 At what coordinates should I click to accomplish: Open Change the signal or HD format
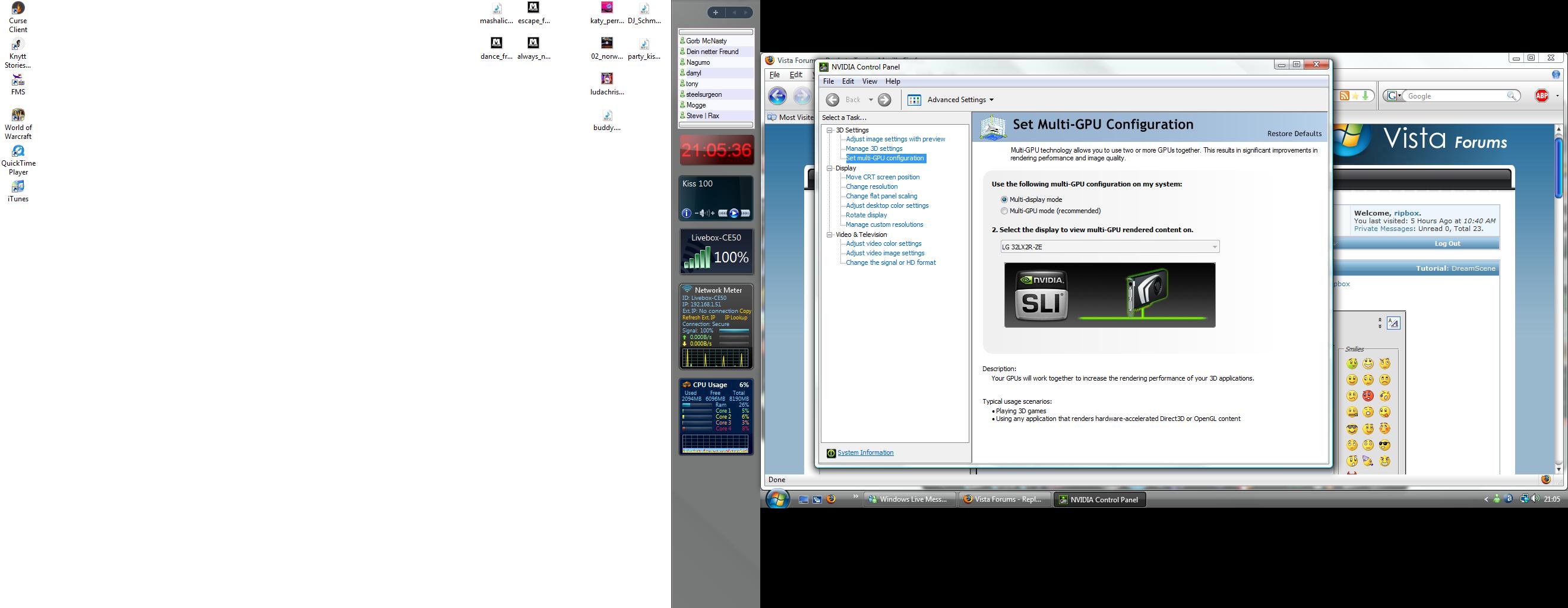(x=890, y=262)
